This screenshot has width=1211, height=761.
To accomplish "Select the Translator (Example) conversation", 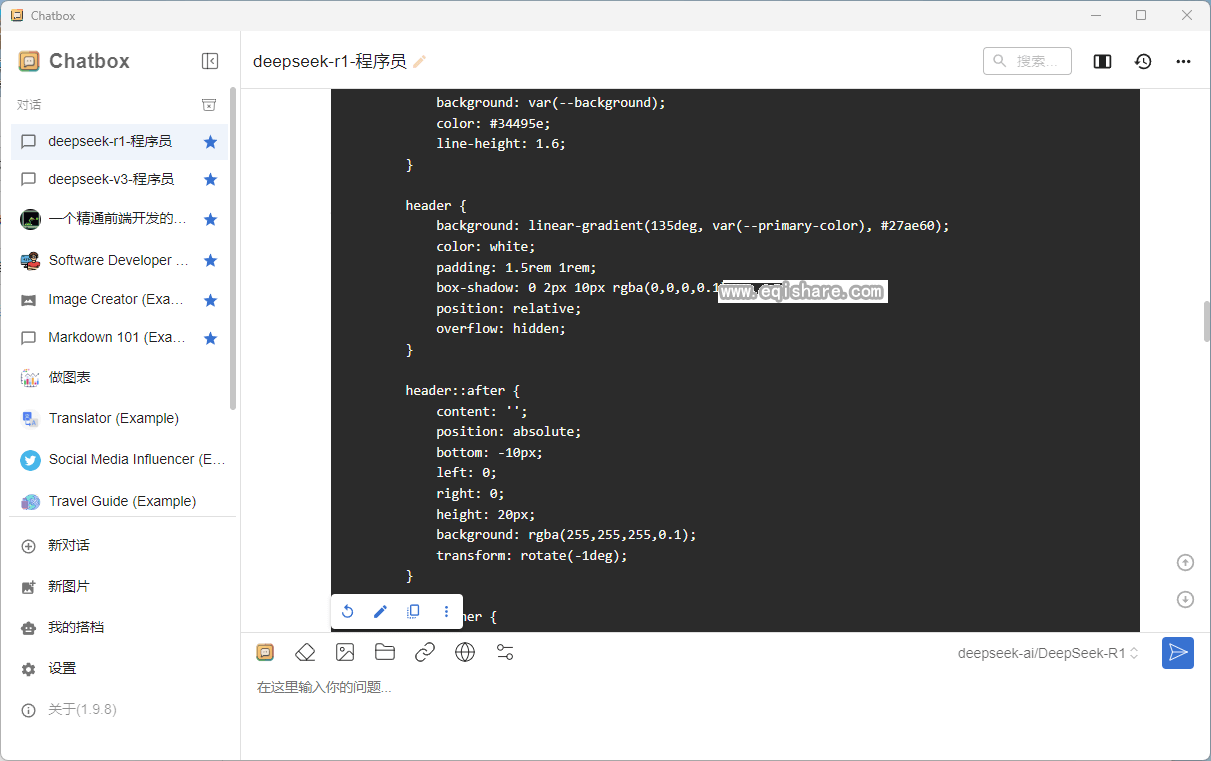I will pos(113,418).
